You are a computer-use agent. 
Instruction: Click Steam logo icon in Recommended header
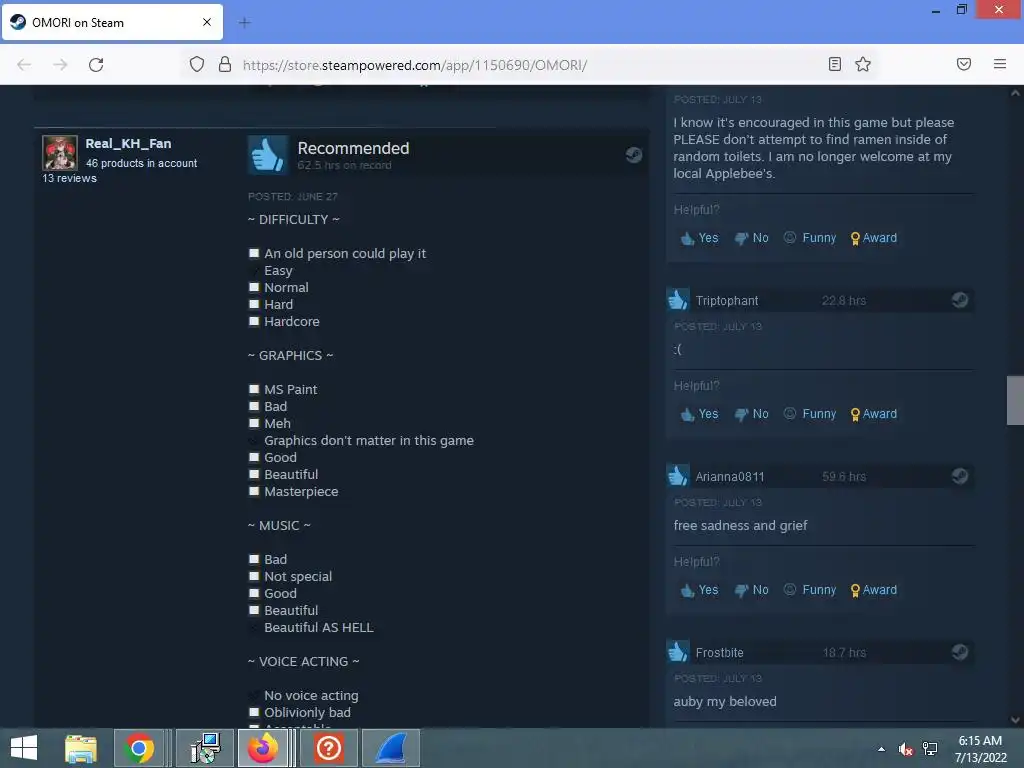click(633, 155)
